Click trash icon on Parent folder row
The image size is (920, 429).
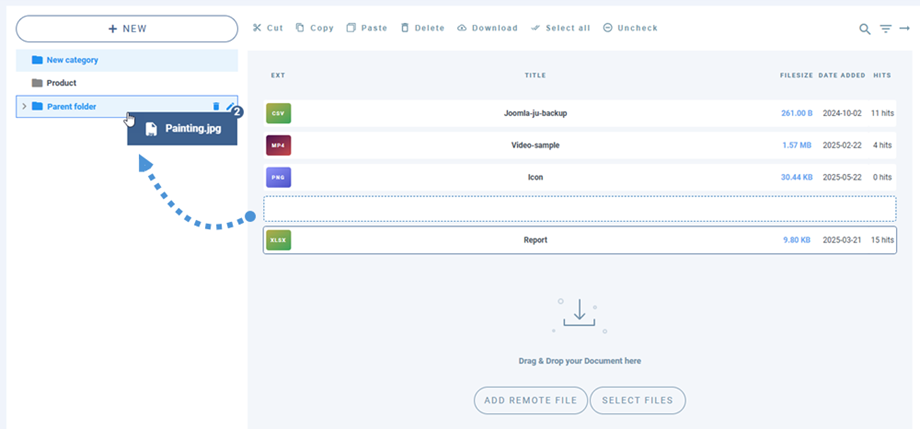tap(216, 106)
